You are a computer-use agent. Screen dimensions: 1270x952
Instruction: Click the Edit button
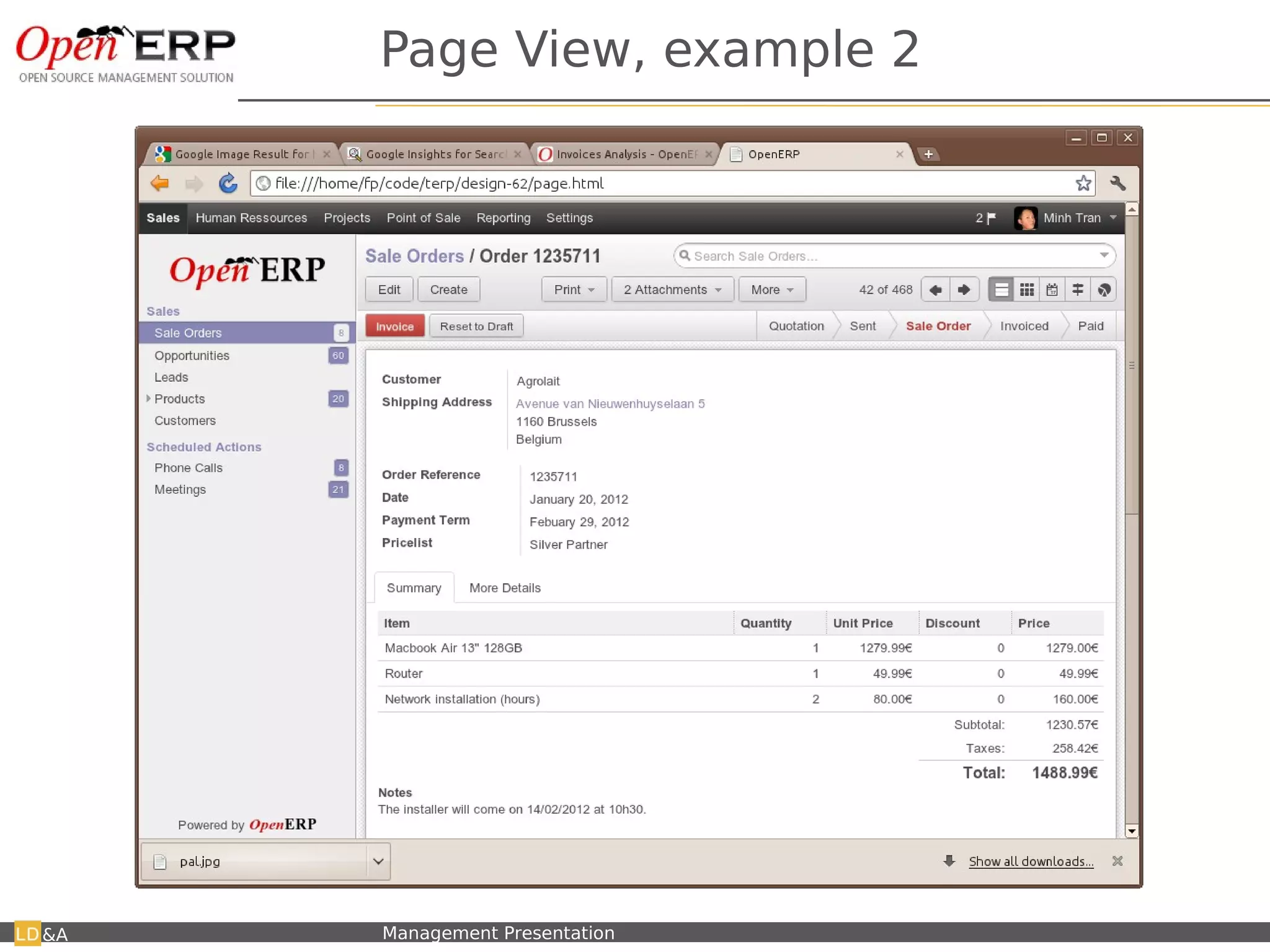[389, 290]
